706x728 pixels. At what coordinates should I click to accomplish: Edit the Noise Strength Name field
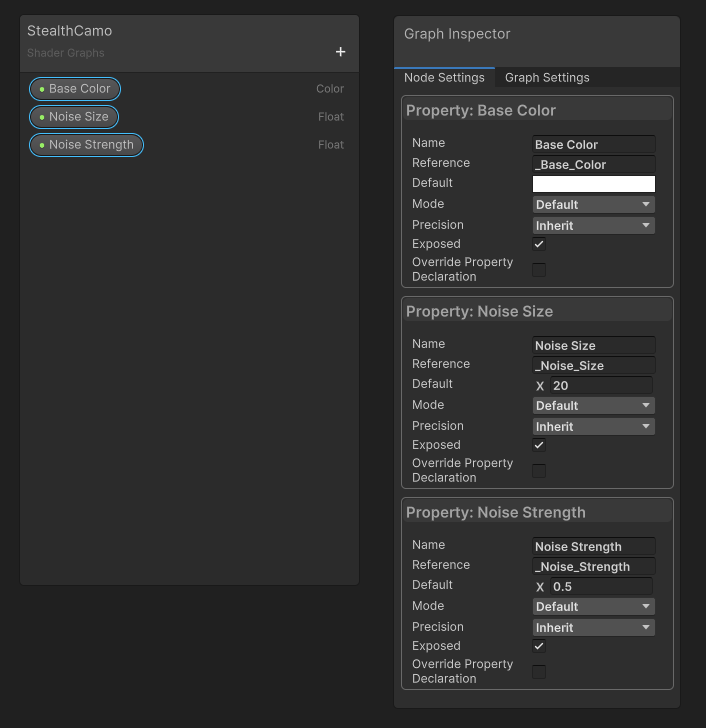point(593,547)
